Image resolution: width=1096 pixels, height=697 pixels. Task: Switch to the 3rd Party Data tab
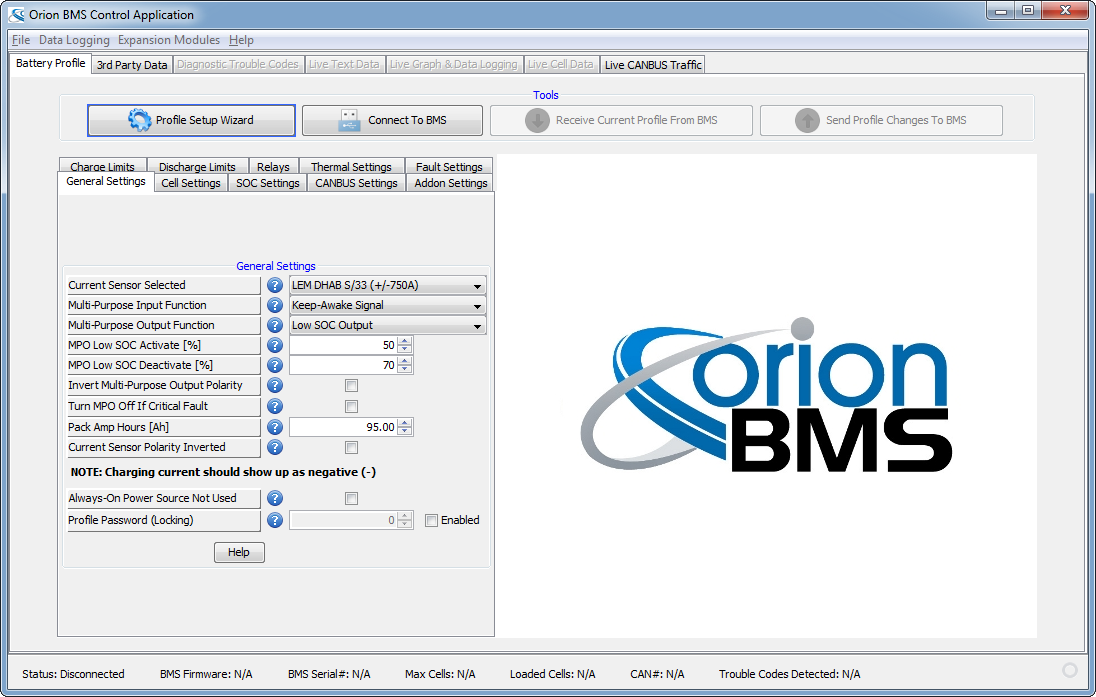[132, 65]
